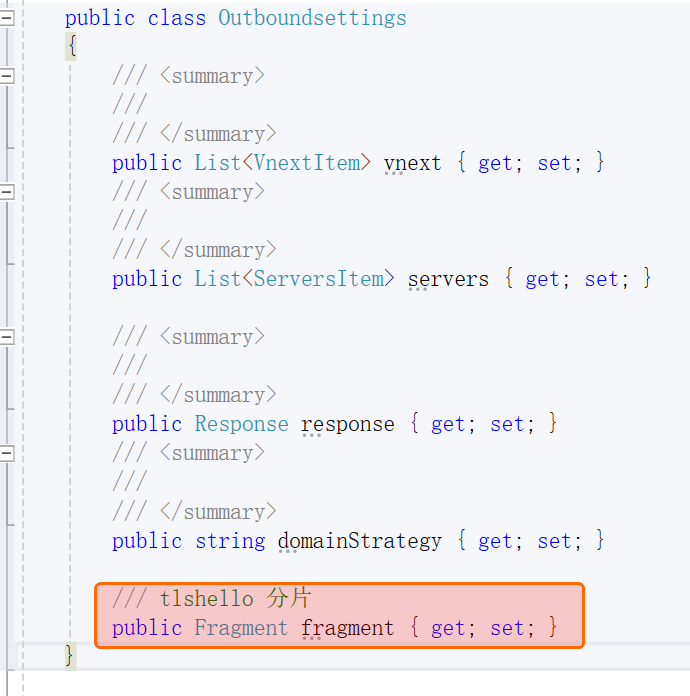Collapse summary comment above servers property
Viewport: 690px width, 696px height.
click(7, 192)
